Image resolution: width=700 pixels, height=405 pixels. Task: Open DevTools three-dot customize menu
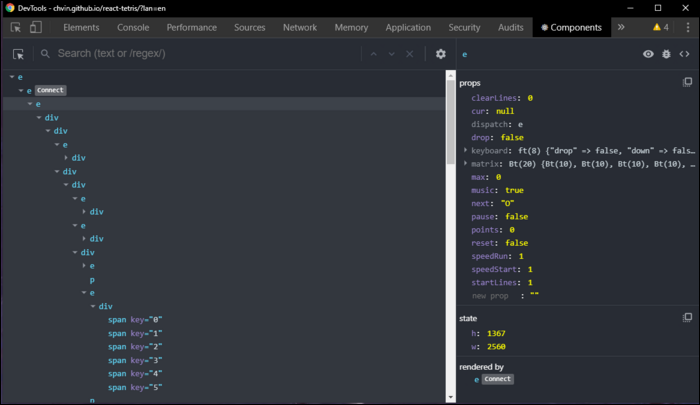688,27
